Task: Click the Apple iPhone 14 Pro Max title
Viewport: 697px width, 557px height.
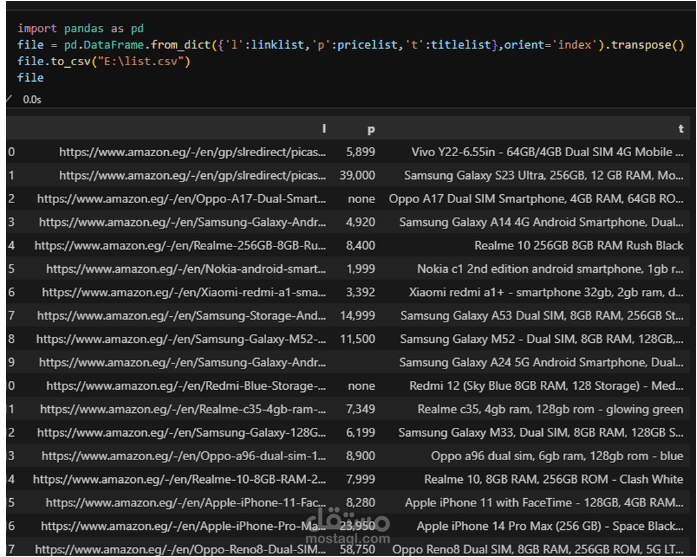Action: pyautogui.click(x=550, y=526)
